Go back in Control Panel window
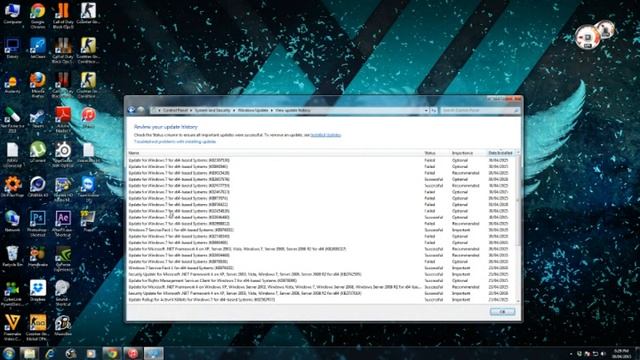 pyautogui.click(x=131, y=110)
